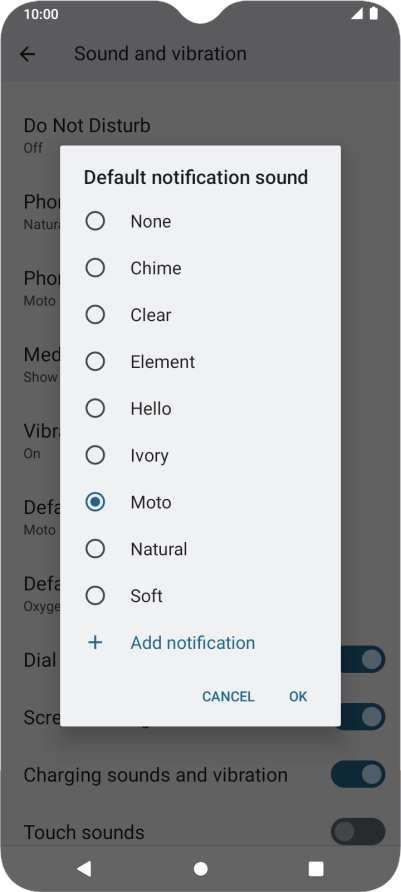Enable the Touch sounds switch
This screenshot has height=892, width=401.
(x=358, y=832)
